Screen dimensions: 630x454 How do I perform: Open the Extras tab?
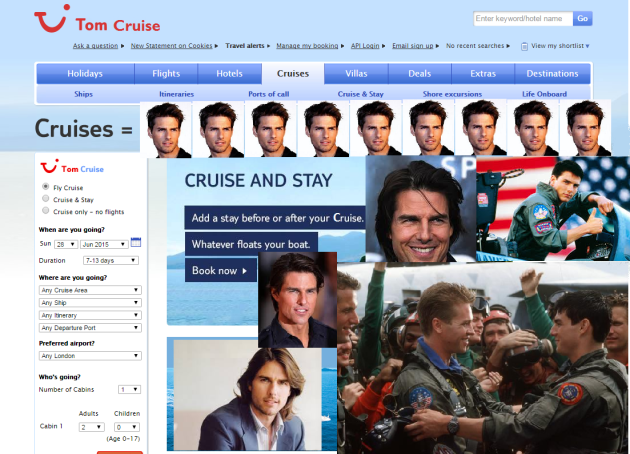483,74
